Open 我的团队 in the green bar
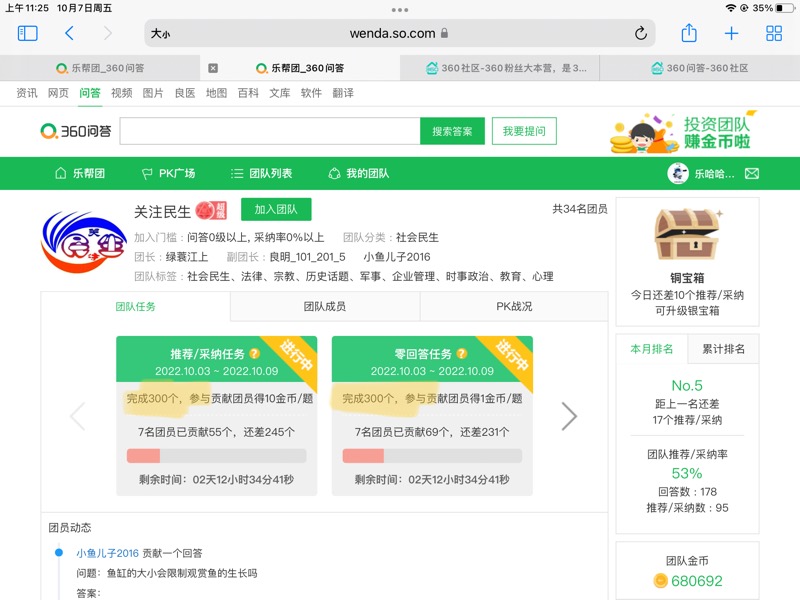This screenshot has height=600, width=800. (359, 173)
